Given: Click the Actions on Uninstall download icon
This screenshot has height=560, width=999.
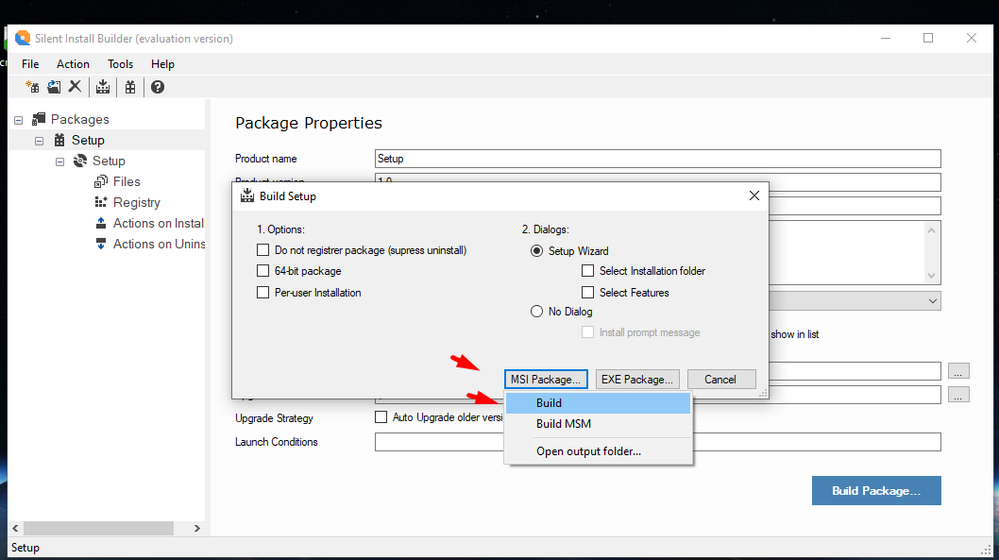Looking at the screenshot, I should [101, 243].
